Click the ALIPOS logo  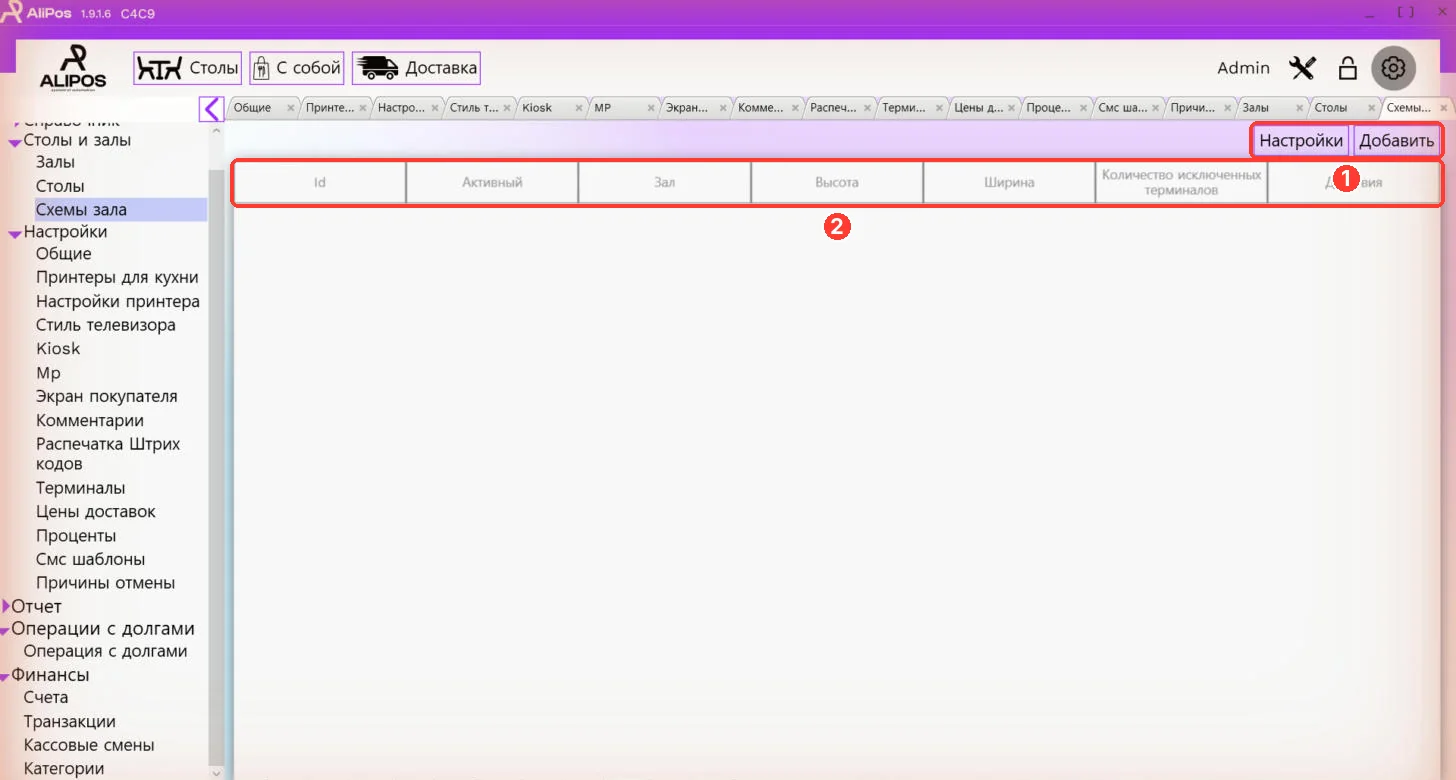(73, 68)
